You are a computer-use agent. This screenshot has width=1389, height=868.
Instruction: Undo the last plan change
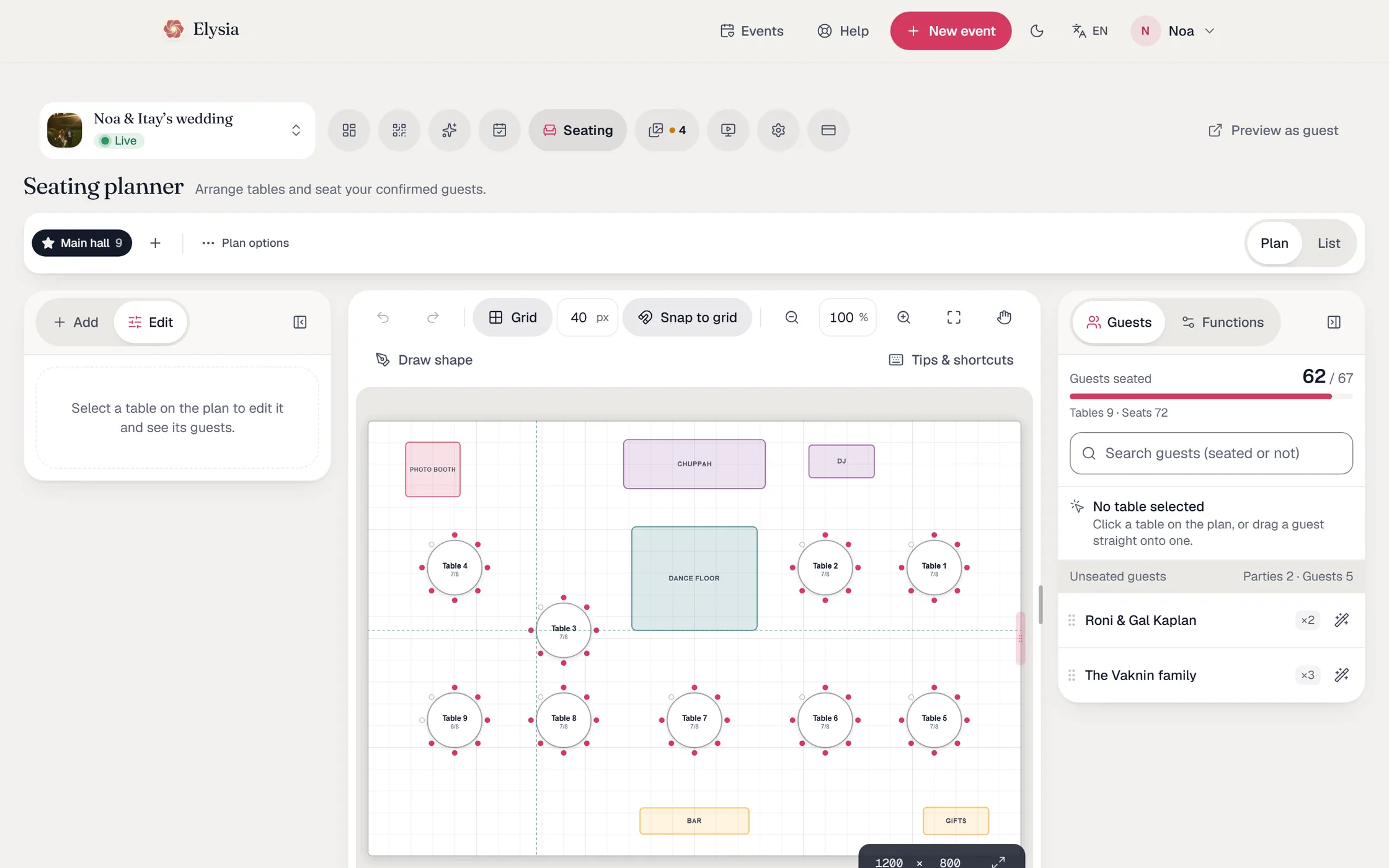(383, 317)
